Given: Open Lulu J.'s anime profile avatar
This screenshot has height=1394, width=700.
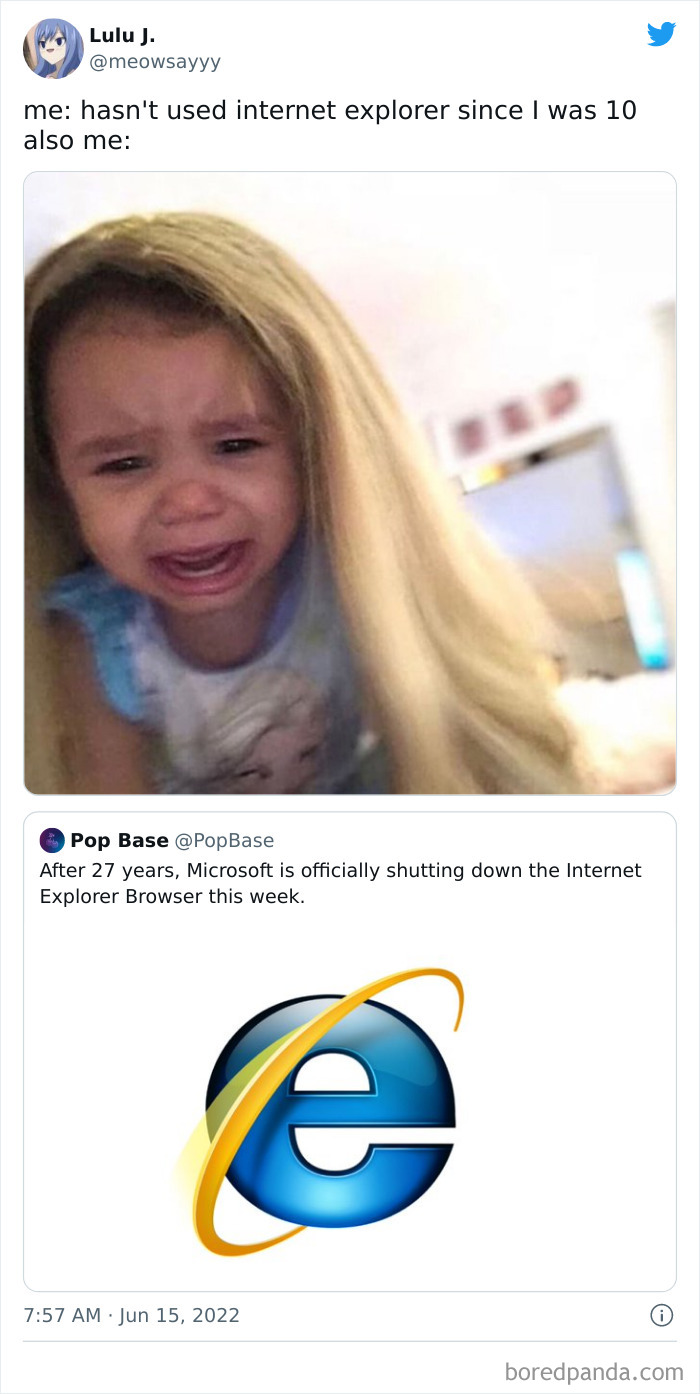Looking at the screenshot, I should (53, 48).
